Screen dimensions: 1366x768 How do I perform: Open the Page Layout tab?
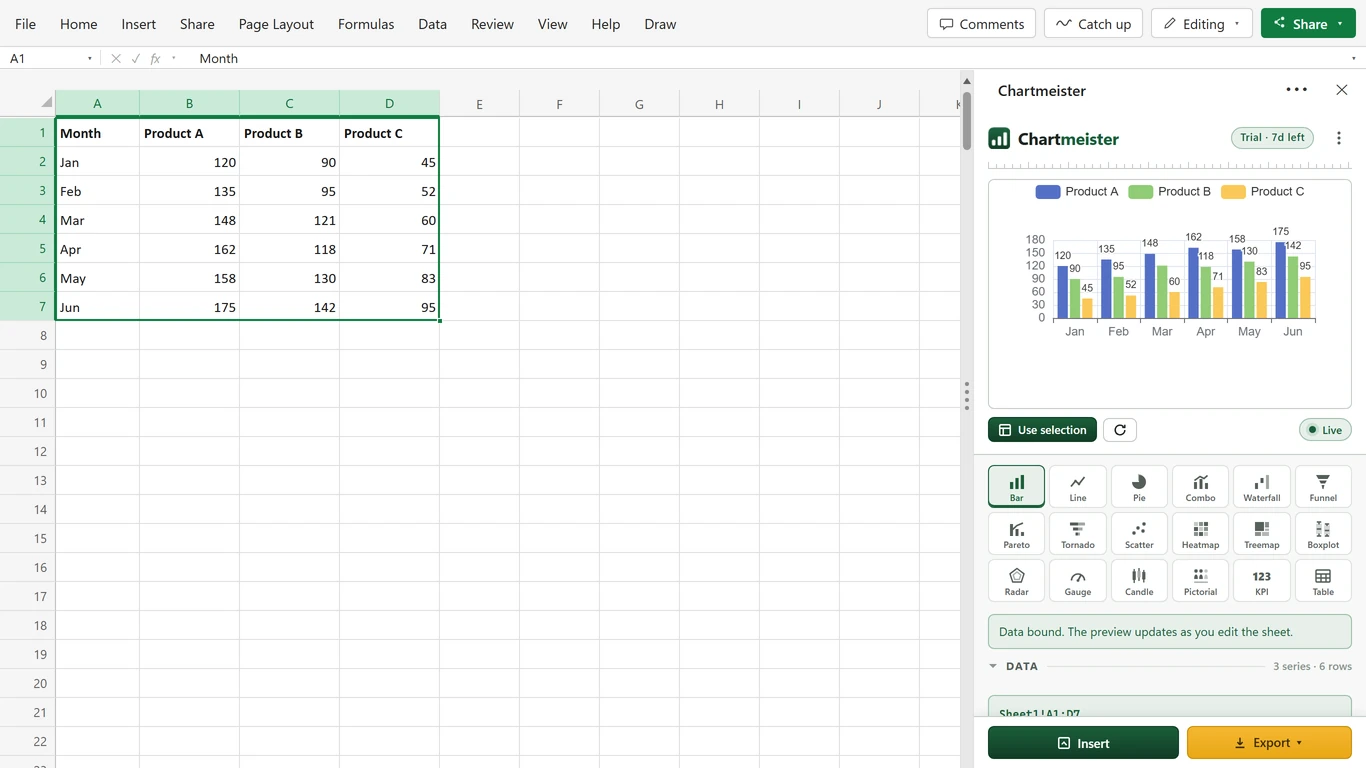coord(276,24)
